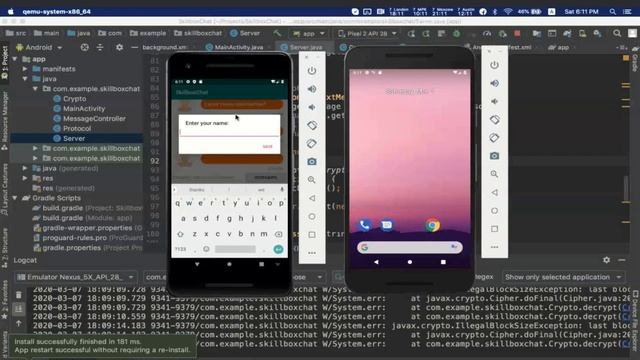Viewport: 640px width, 360px height.
Task: Open the Phone app on right emulator
Action: pos(364,225)
